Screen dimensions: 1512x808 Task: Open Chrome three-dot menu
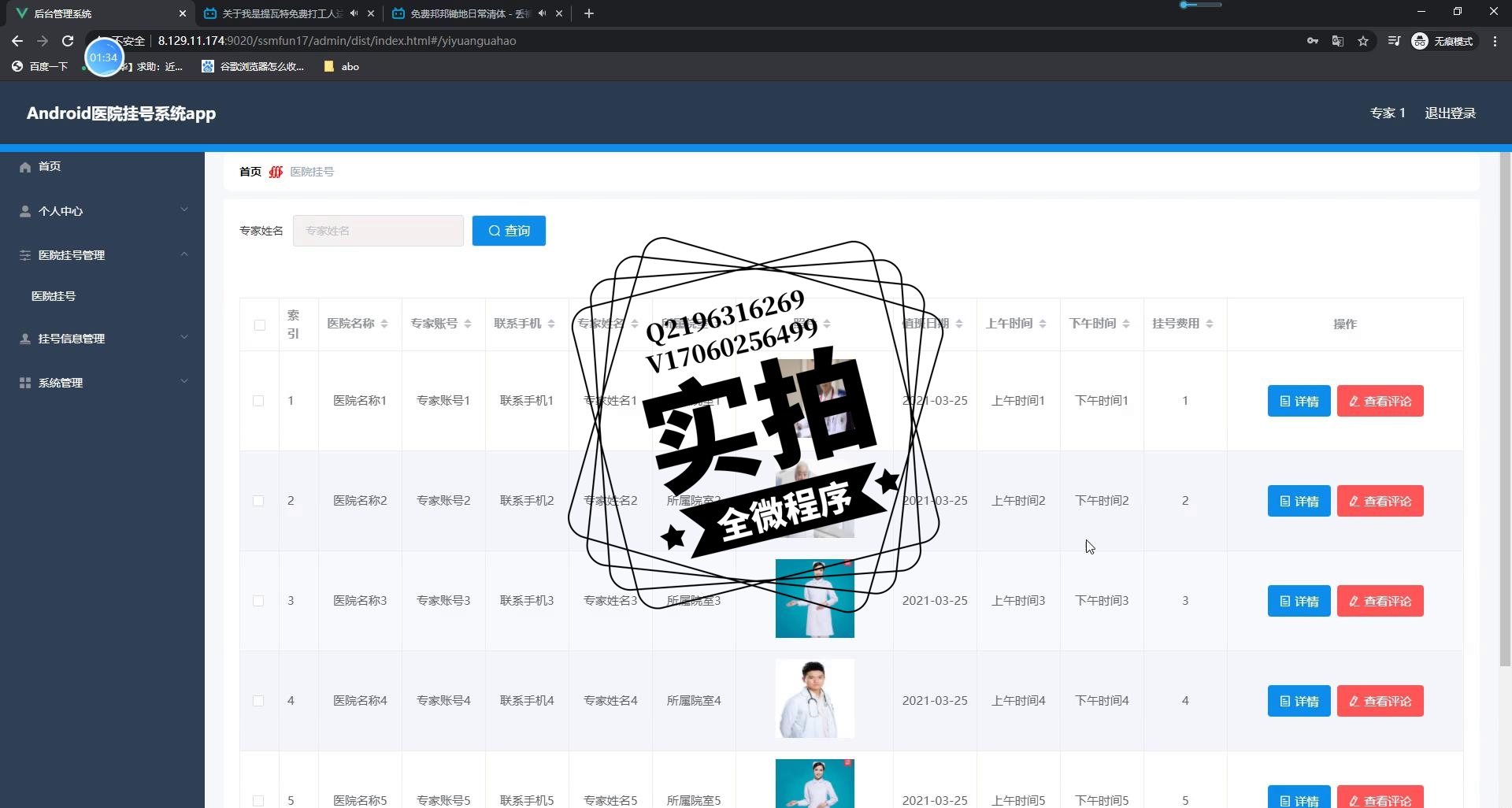[1495, 41]
